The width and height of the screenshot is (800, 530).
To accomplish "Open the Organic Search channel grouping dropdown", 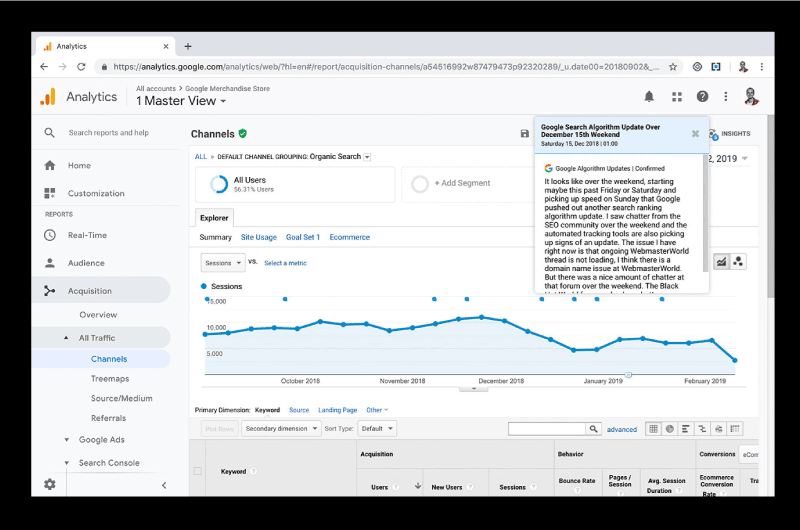I will coord(367,157).
